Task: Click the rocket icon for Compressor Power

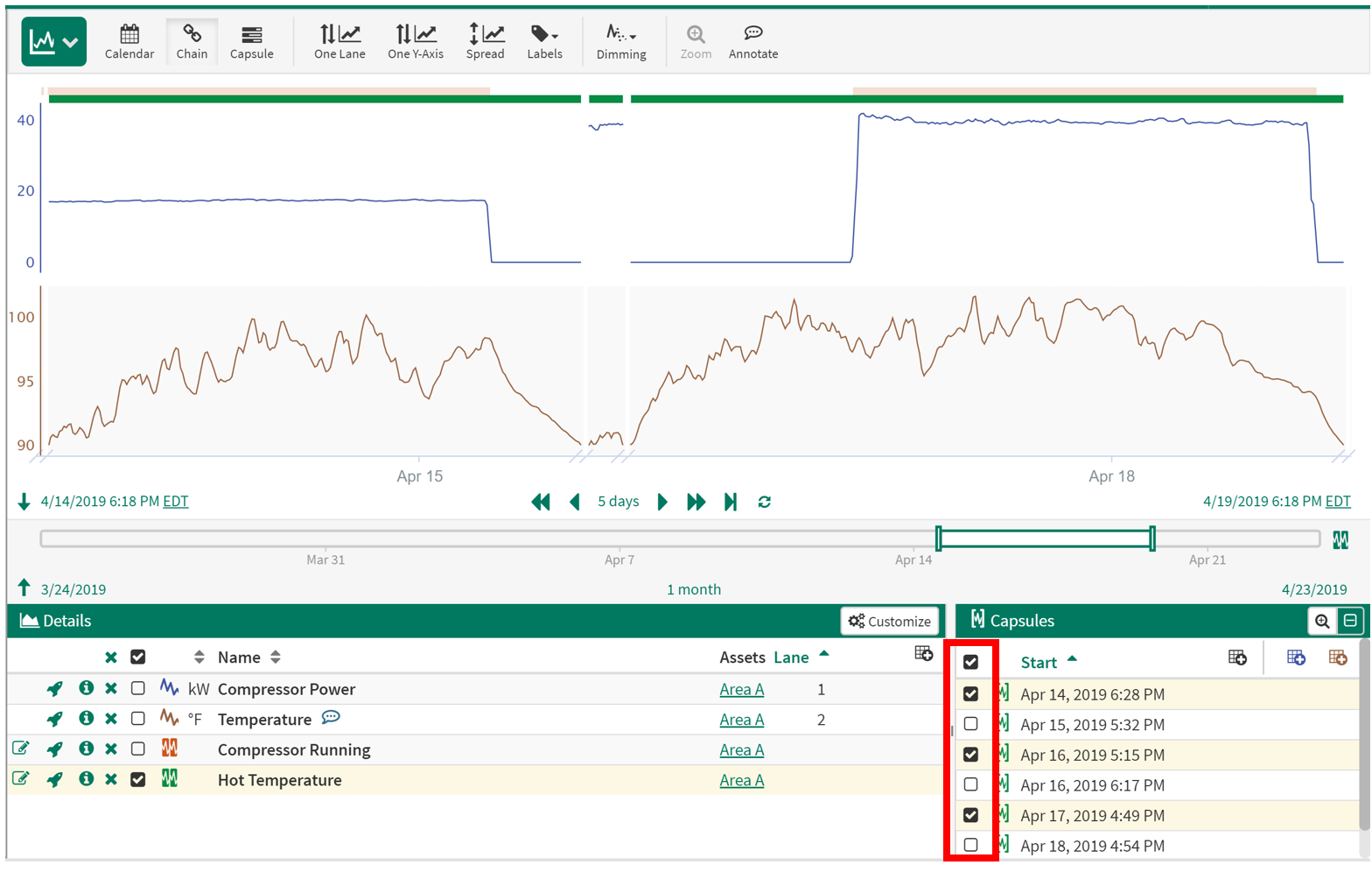Action: (55, 689)
